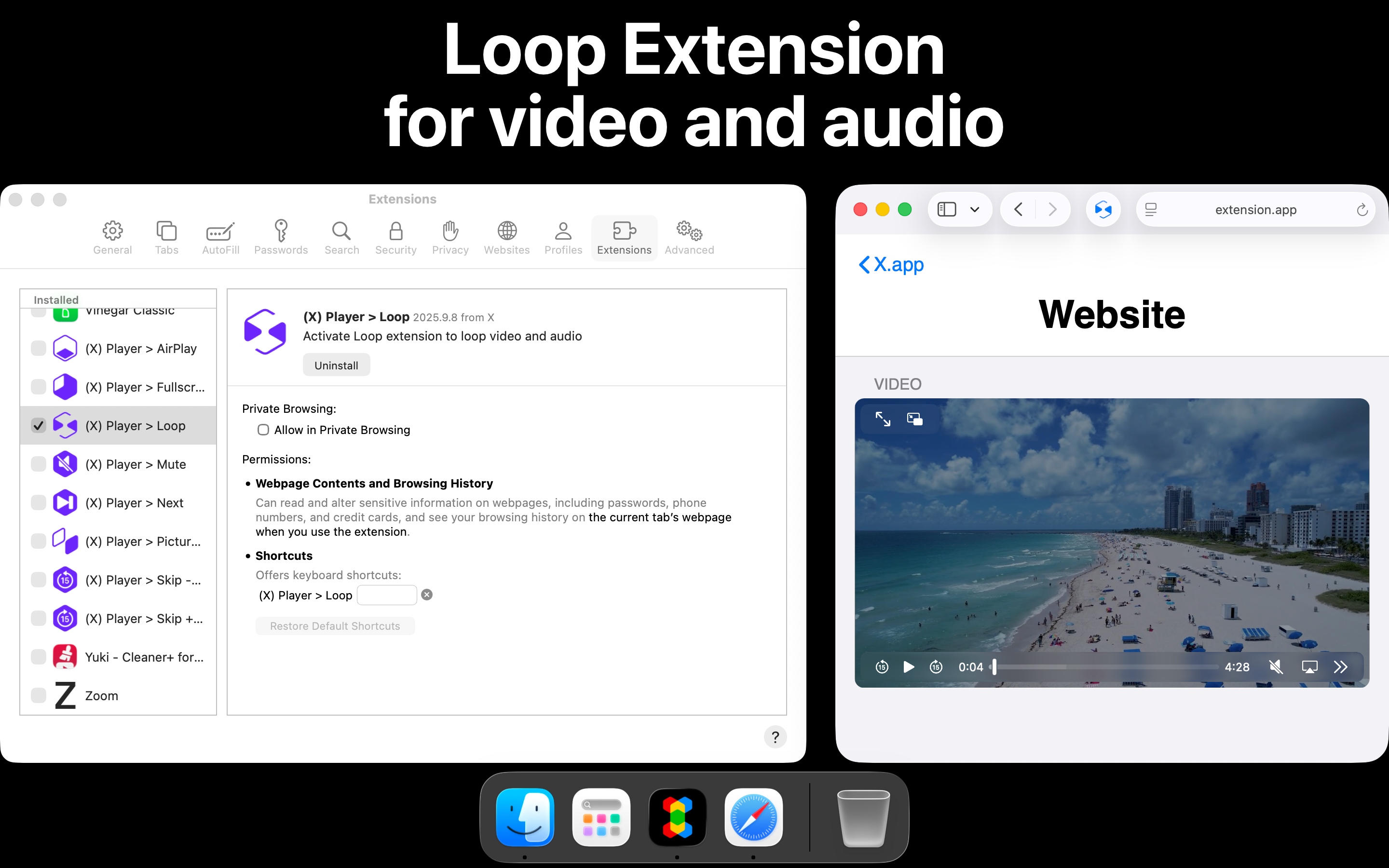
Task: Uninstall the (X) Player > Loop extension
Action: (x=336, y=365)
